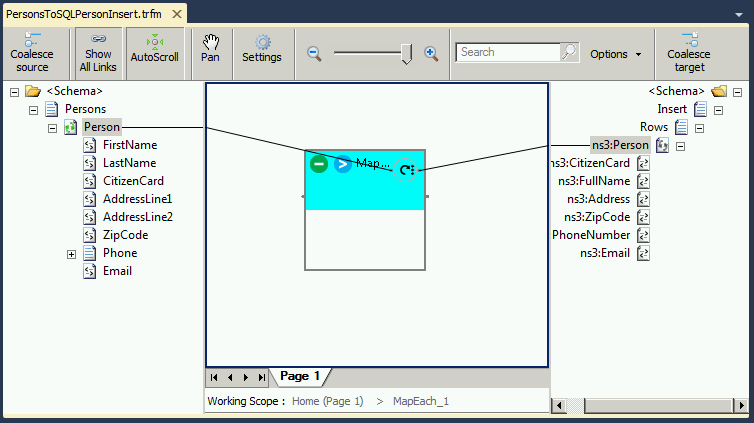Click the first page navigation arrow icon
This screenshot has height=423, width=754.
(214, 378)
